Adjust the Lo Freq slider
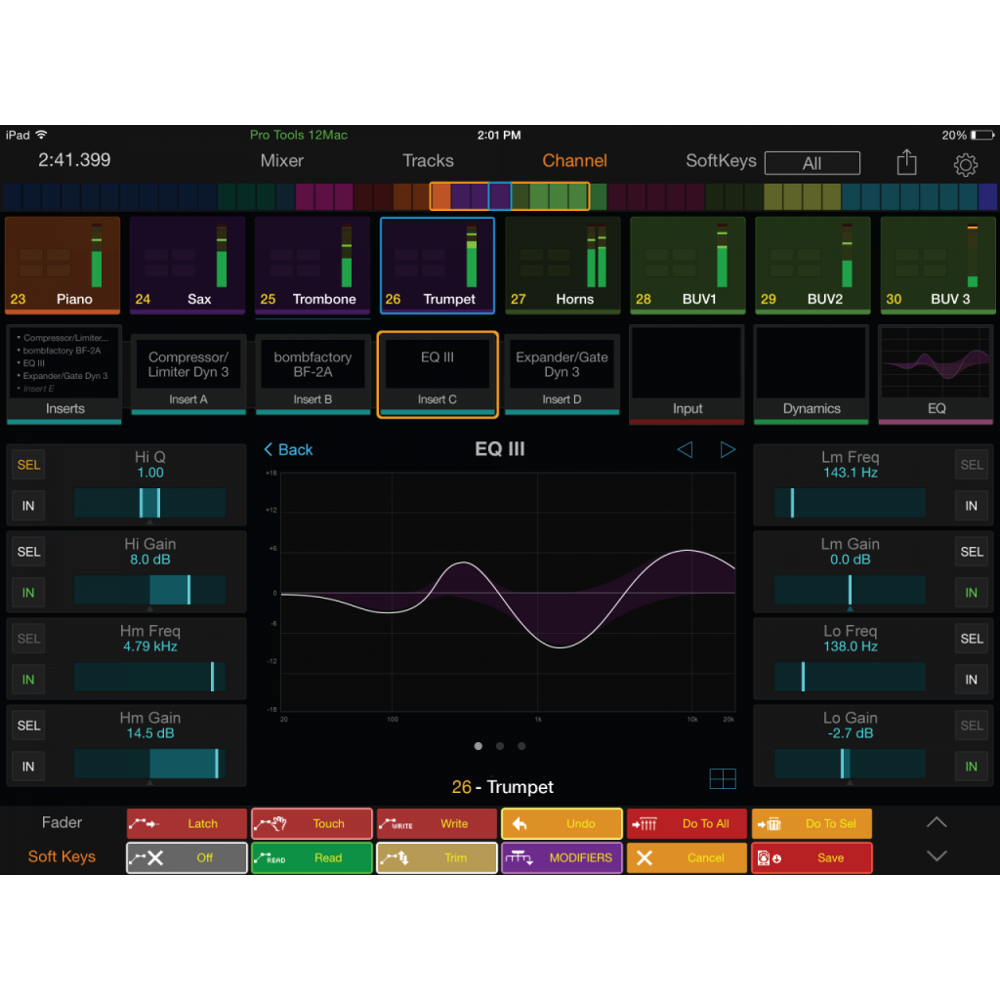 point(849,677)
